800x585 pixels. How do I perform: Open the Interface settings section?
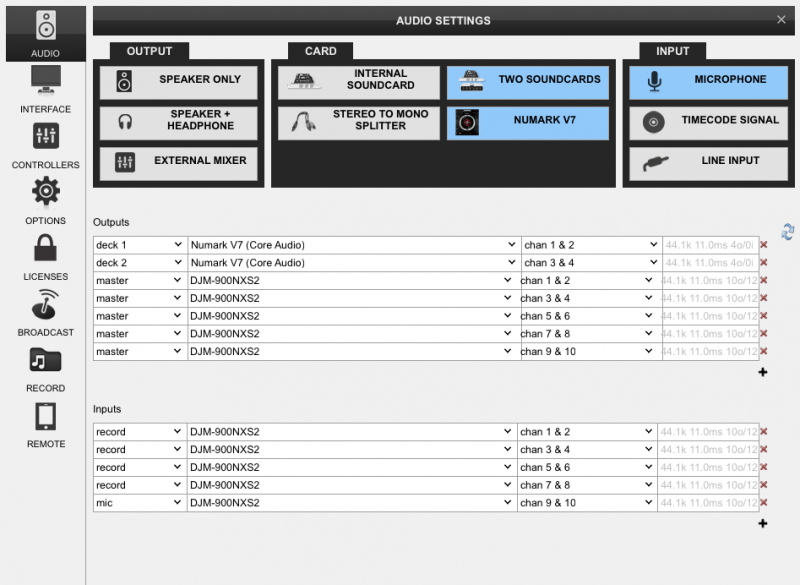(x=45, y=89)
